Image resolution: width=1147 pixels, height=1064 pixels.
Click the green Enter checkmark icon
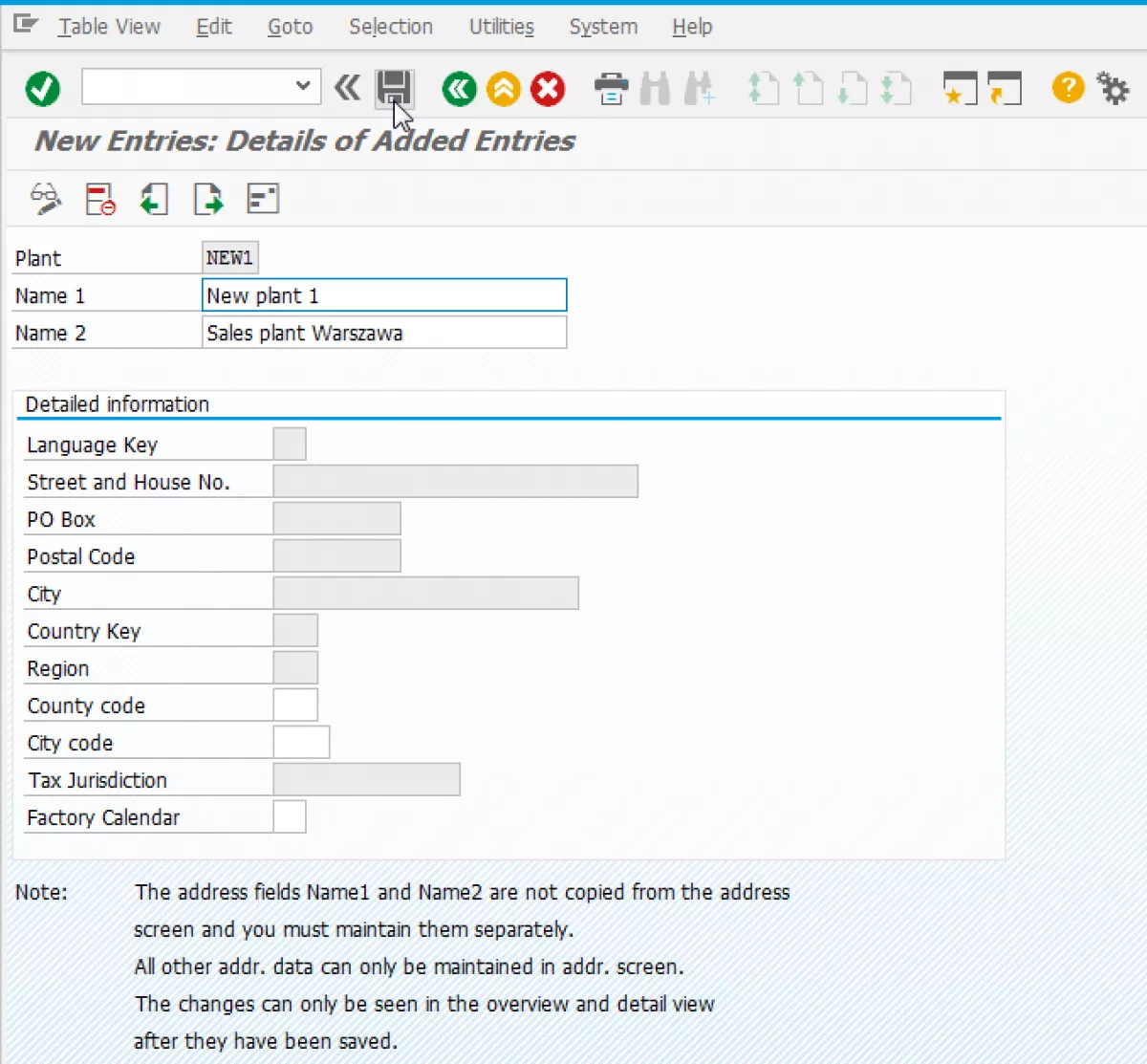coord(42,89)
